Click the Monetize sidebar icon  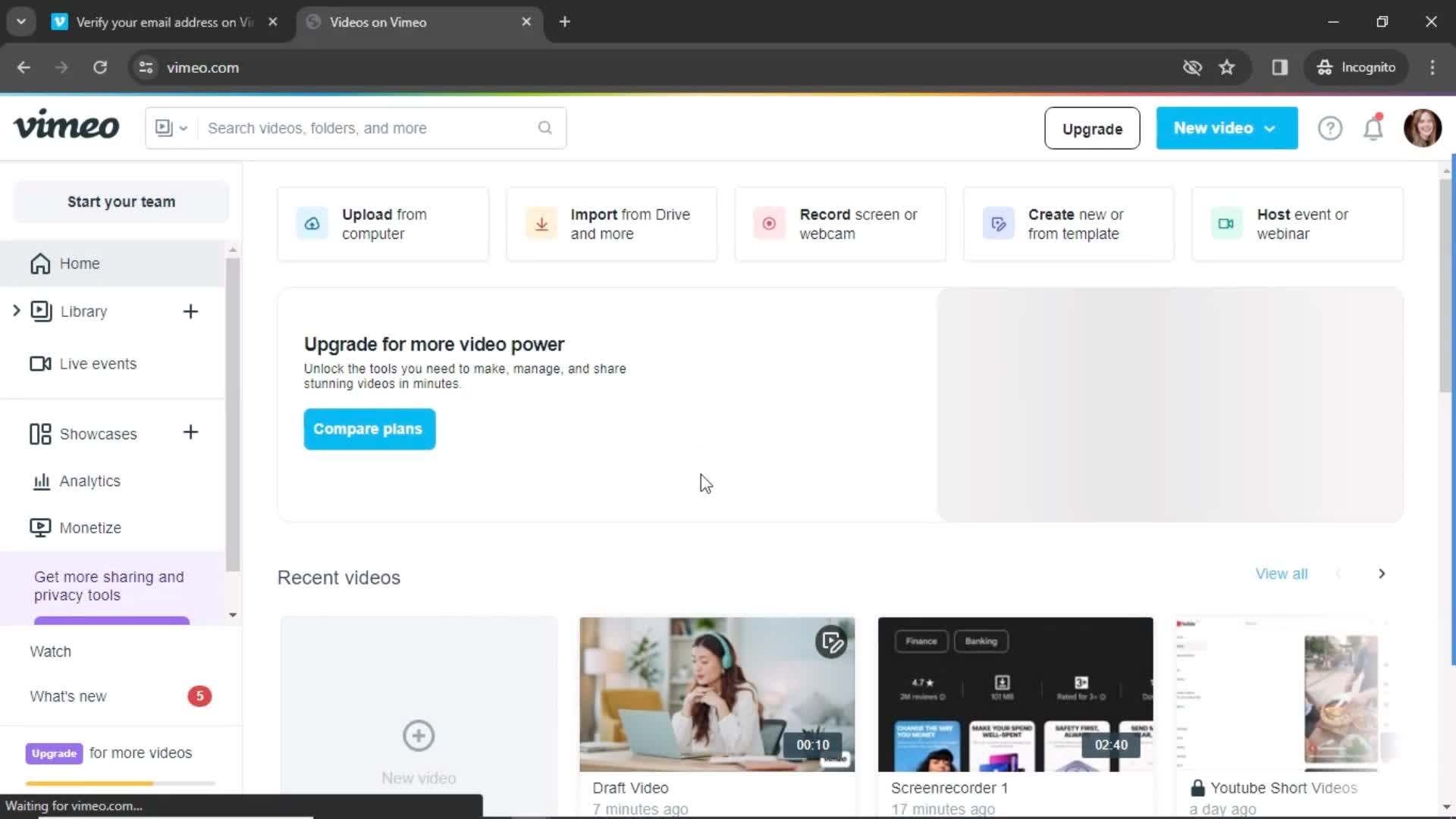[x=40, y=527]
